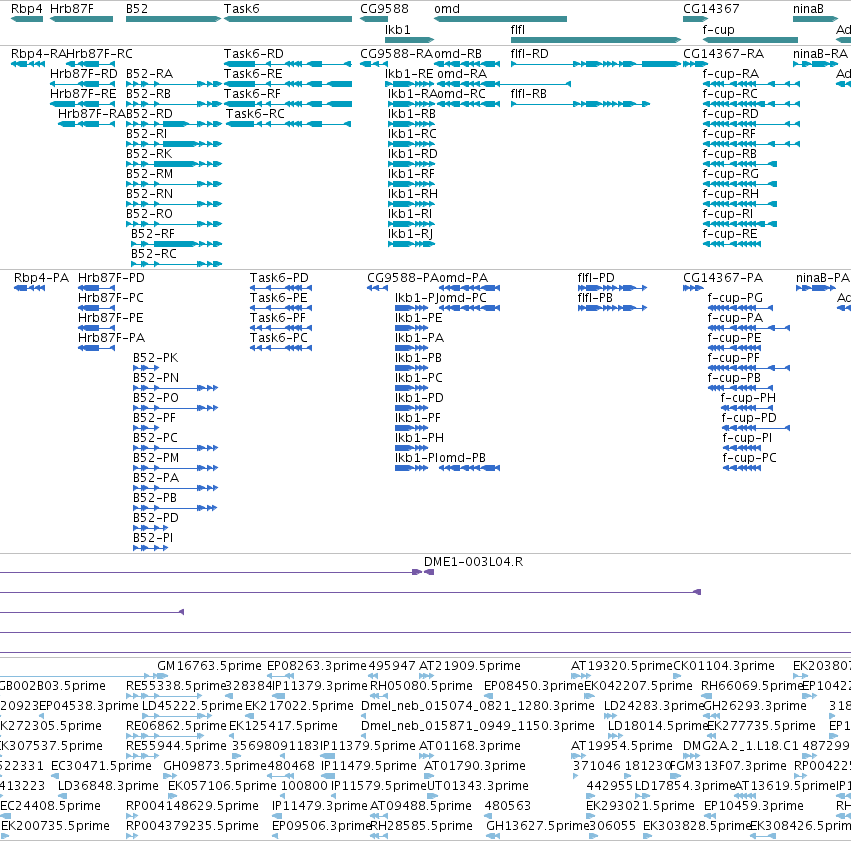This screenshot has width=851, height=841.
Task: Click EST label AT09488.5prime
Action: [x=421, y=807]
